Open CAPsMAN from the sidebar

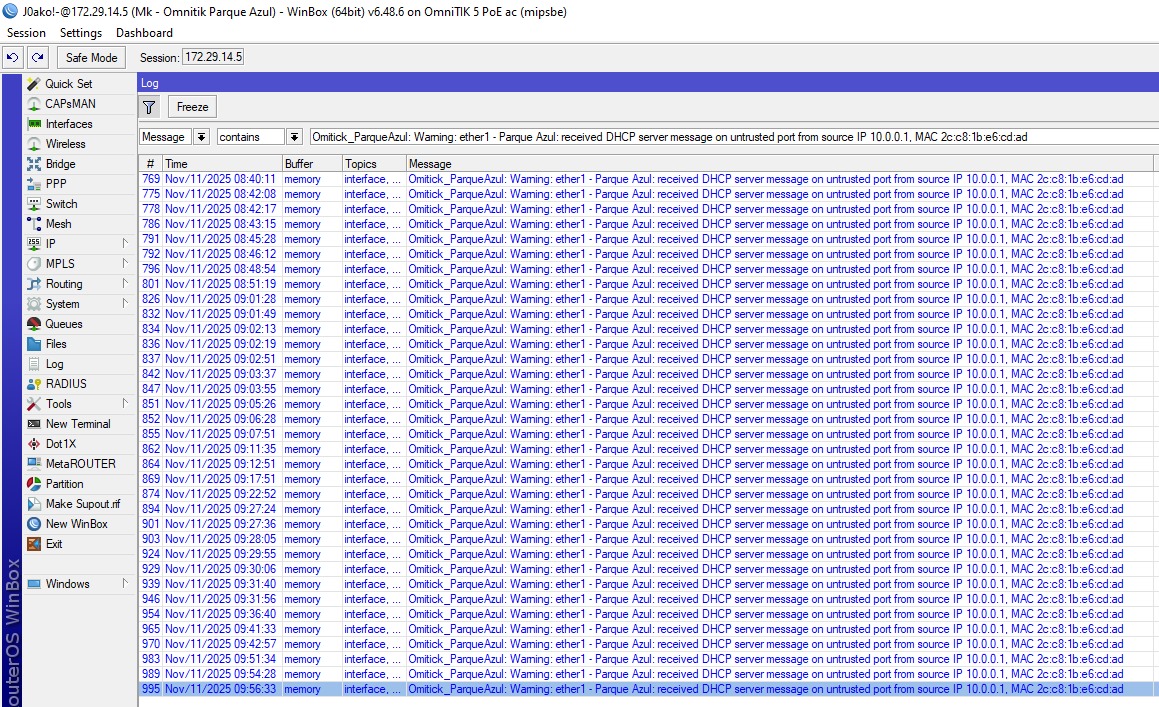69,104
